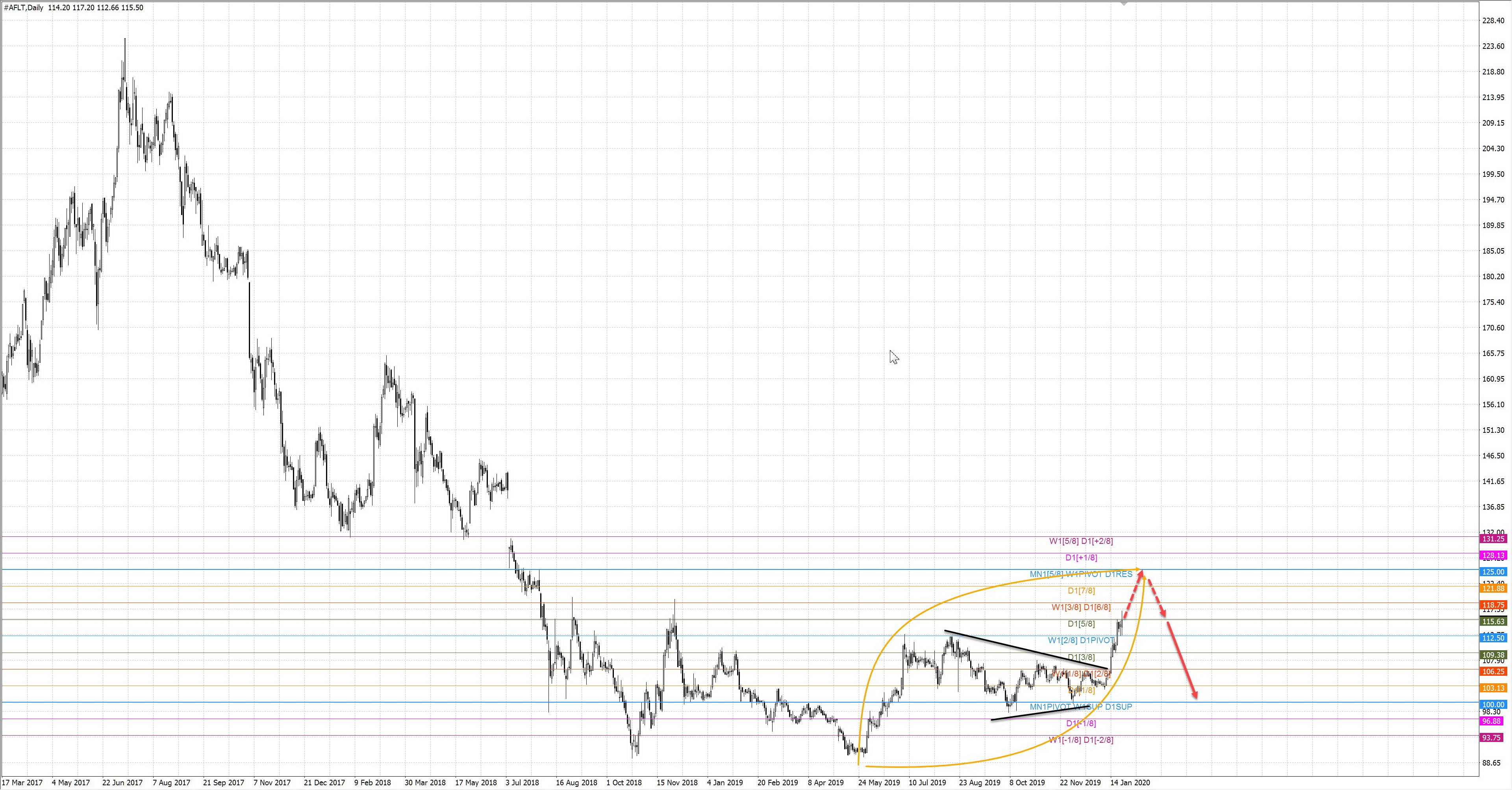The image size is (1512, 790).
Task: Click the orange arrowhead near 125.00 line
Action: [x=1138, y=569]
